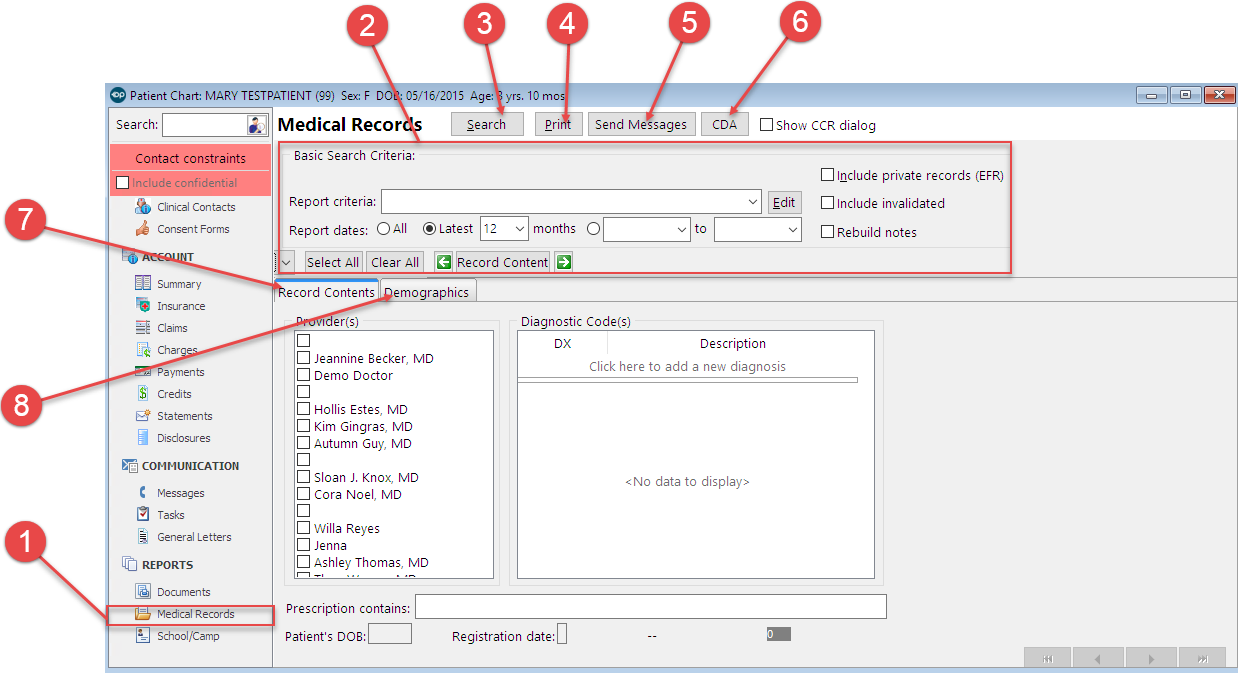Click Select All button
The width and height of the screenshot is (1238, 673).
333,262
